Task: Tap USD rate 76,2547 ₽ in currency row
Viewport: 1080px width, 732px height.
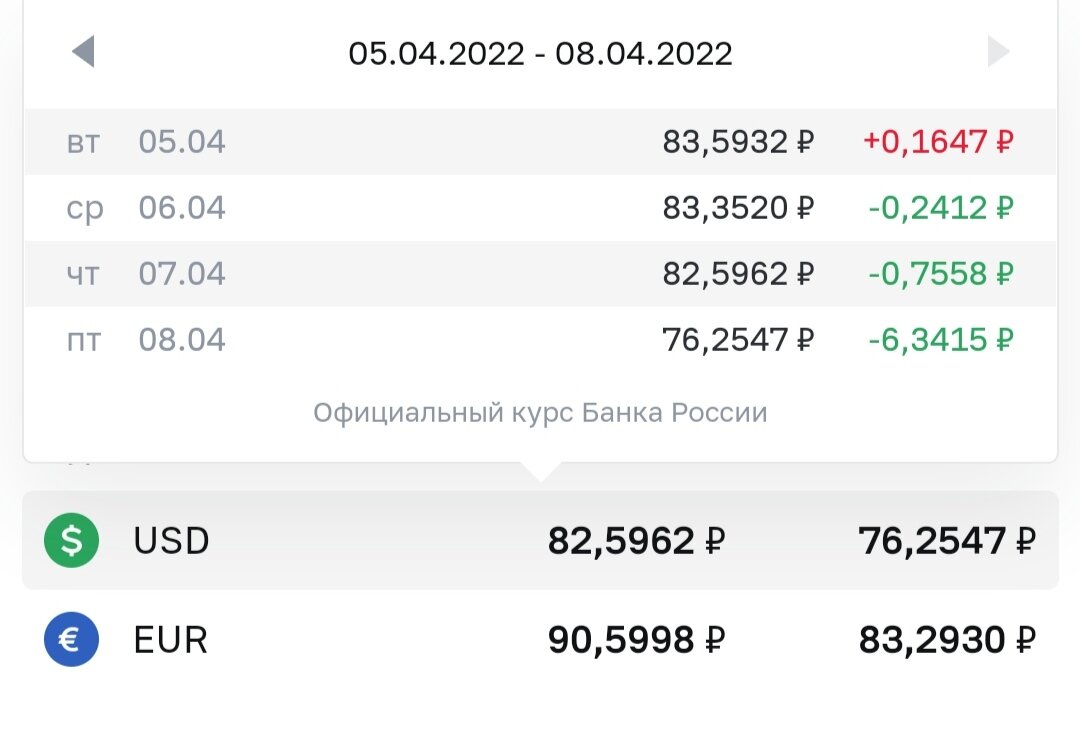Action: click(947, 541)
